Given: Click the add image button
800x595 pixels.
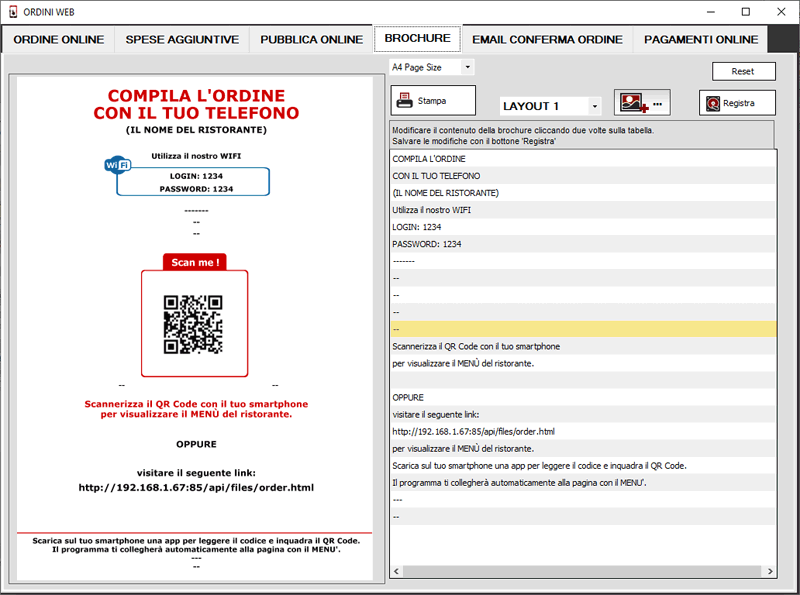Looking at the screenshot, I should click(x=642, y=103).
